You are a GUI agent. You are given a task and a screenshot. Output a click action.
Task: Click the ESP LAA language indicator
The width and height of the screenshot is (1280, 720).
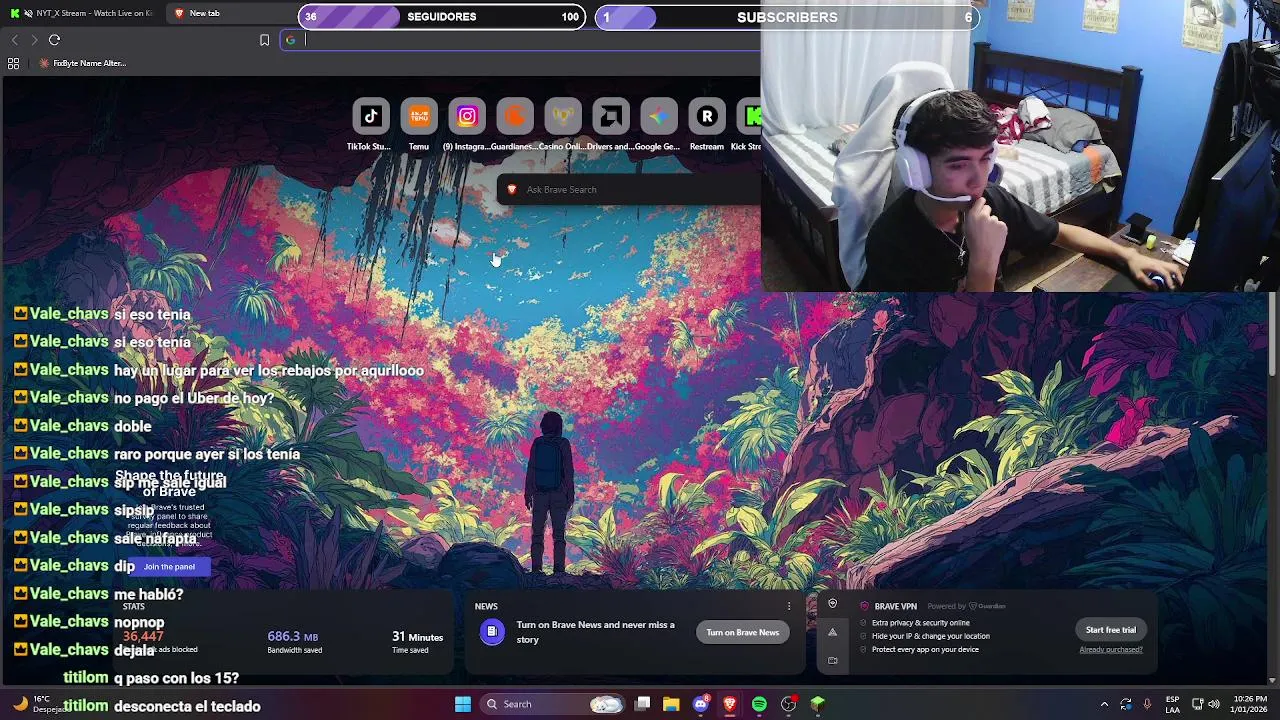(1172, 704)
